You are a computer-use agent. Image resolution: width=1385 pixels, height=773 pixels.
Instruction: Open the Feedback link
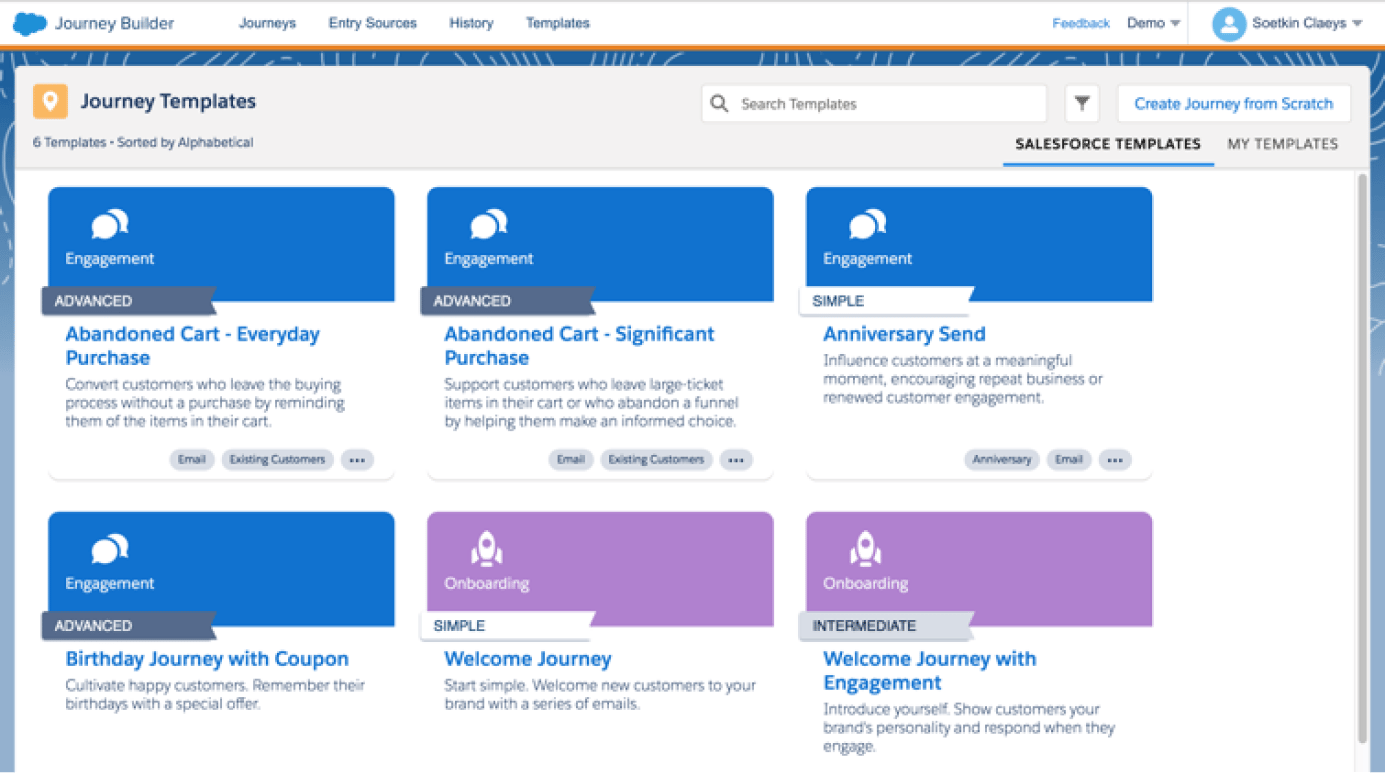tap(1081, 23)
